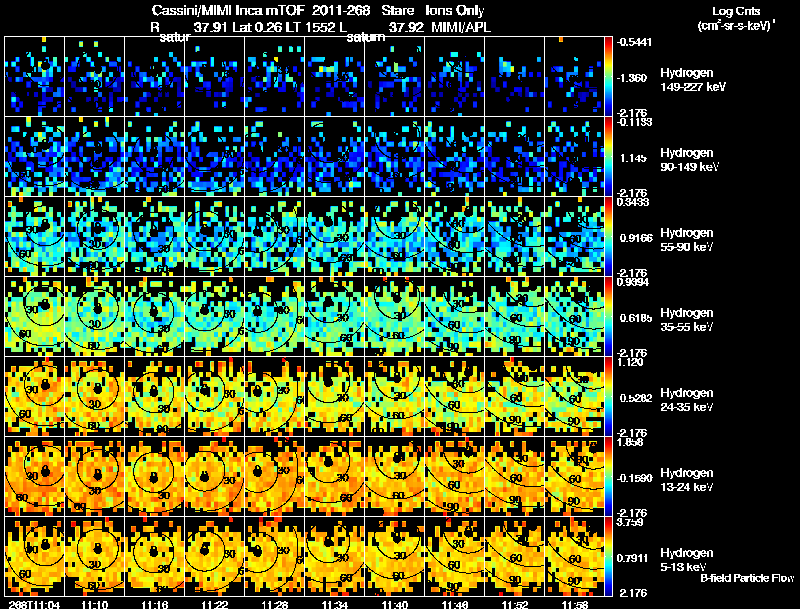Select the 11:58 panel in 5-13 keV row

point(574,556)
